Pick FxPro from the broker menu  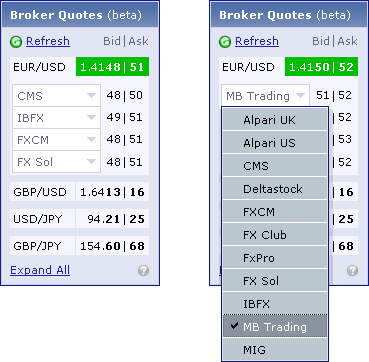pos(275,258)
